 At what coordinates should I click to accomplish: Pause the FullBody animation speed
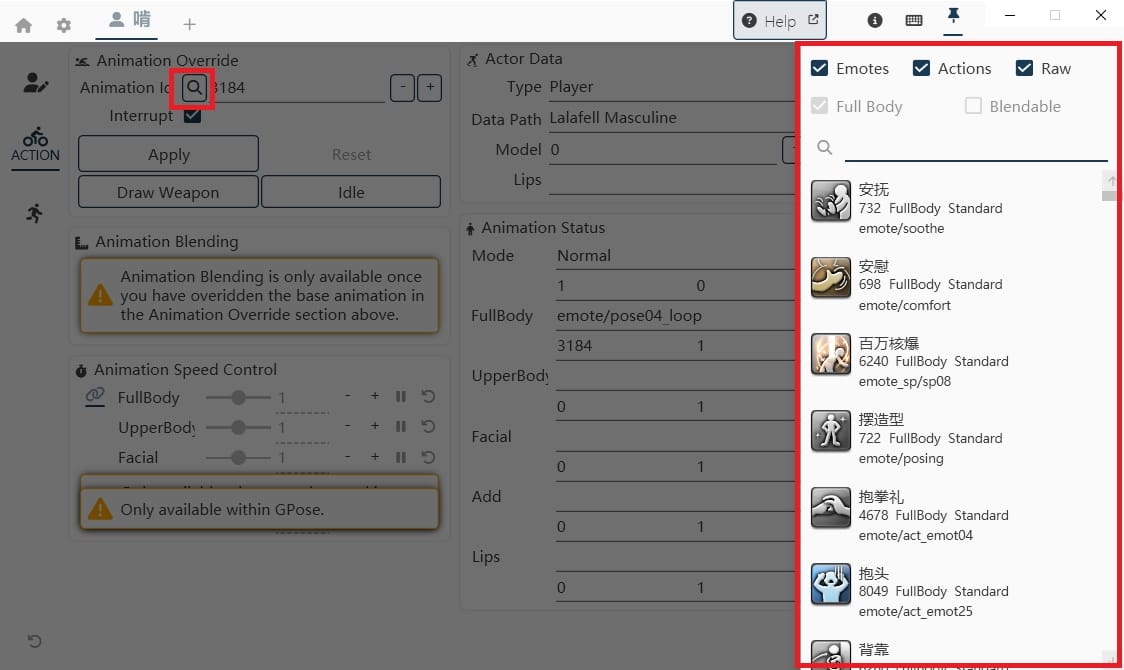(x=401, y=396)
